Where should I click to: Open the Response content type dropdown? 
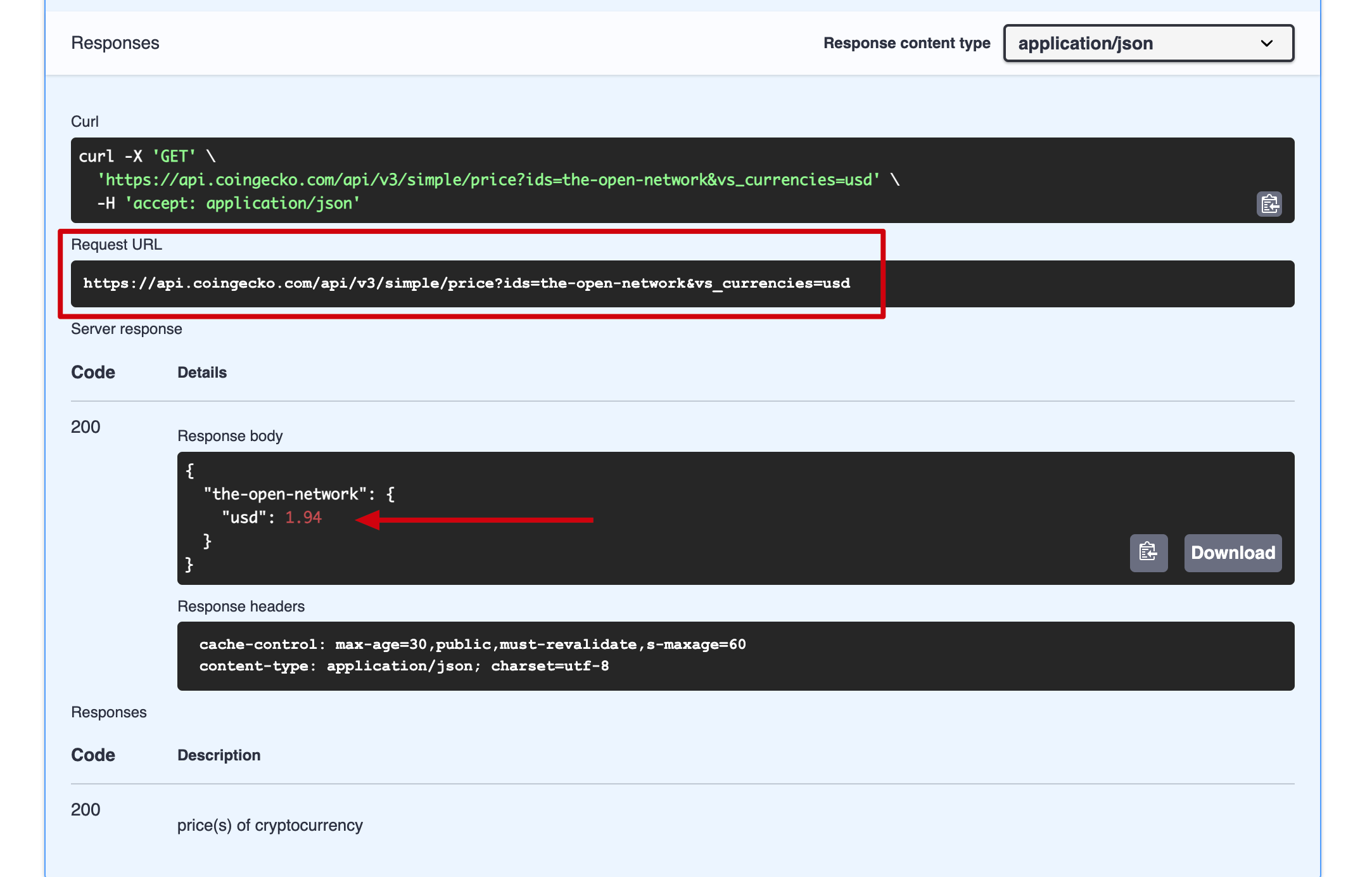(1148, 43)
